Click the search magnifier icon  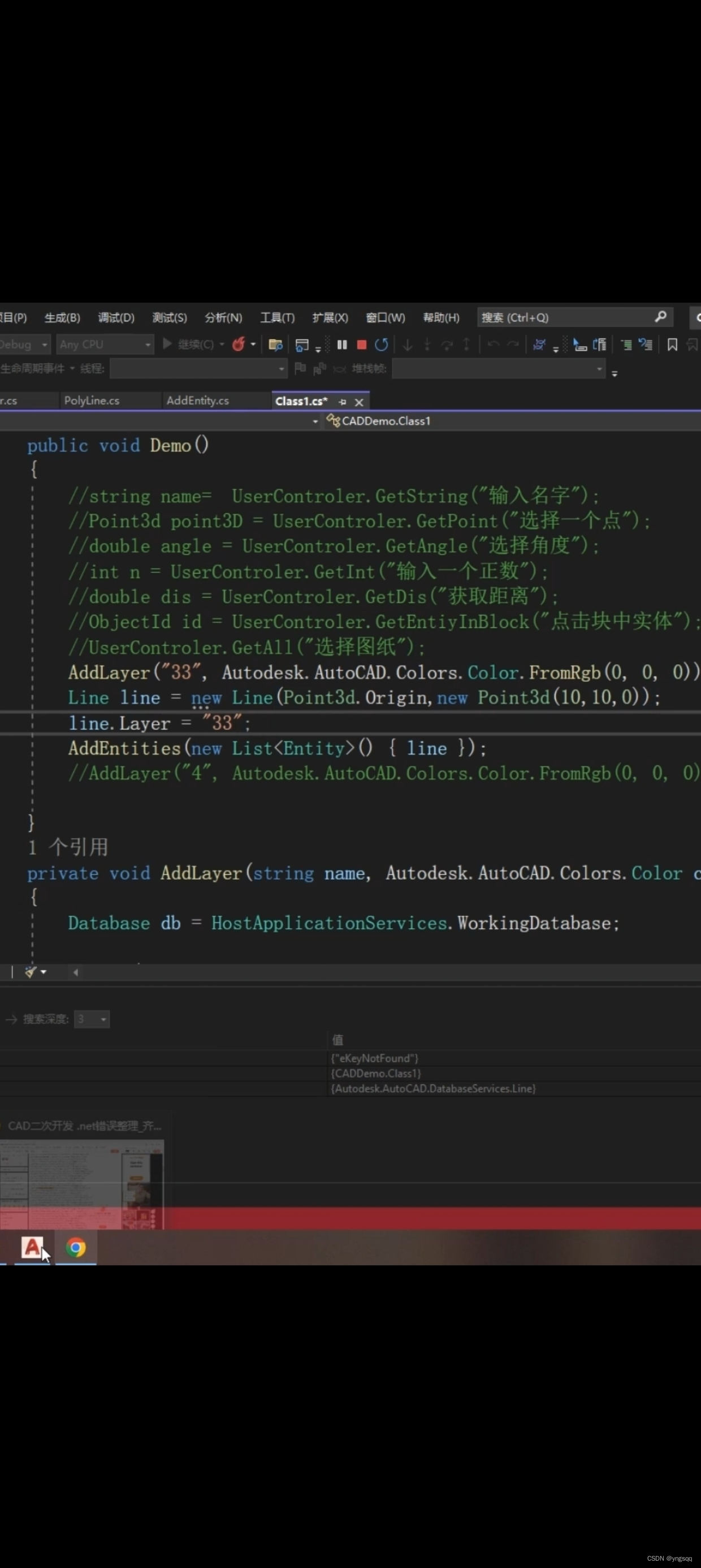pyautogui.click(x=661, y=317)
